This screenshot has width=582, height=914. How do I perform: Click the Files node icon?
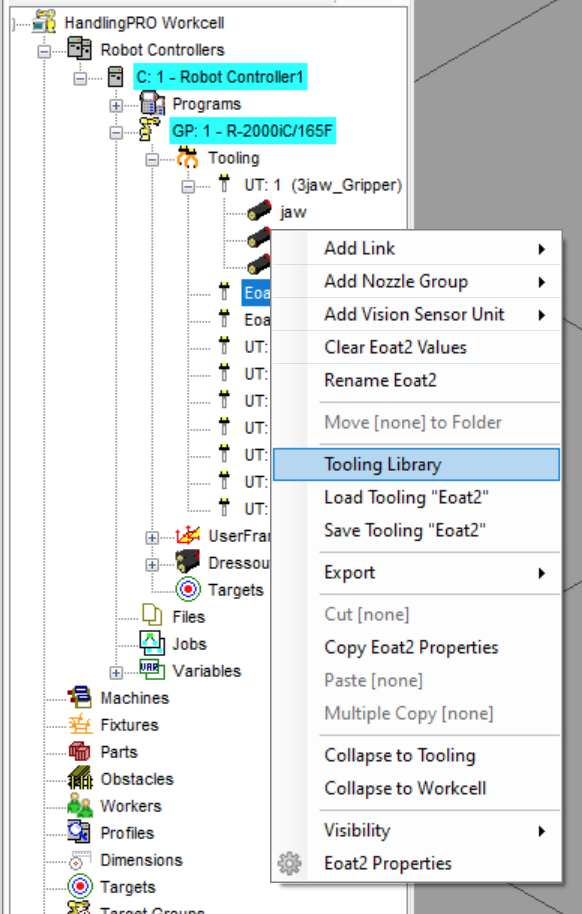coord(152,616)
